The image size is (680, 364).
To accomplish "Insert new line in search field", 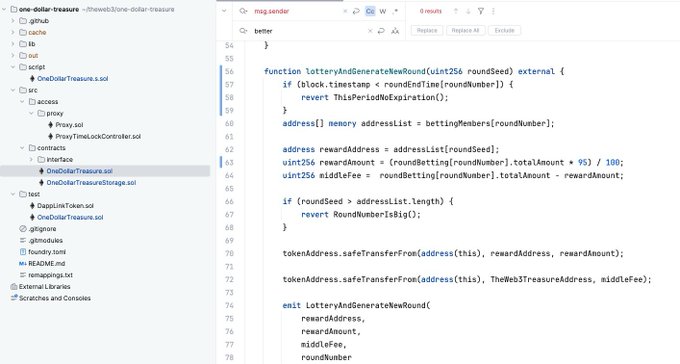I will click(x=356, y=11).
